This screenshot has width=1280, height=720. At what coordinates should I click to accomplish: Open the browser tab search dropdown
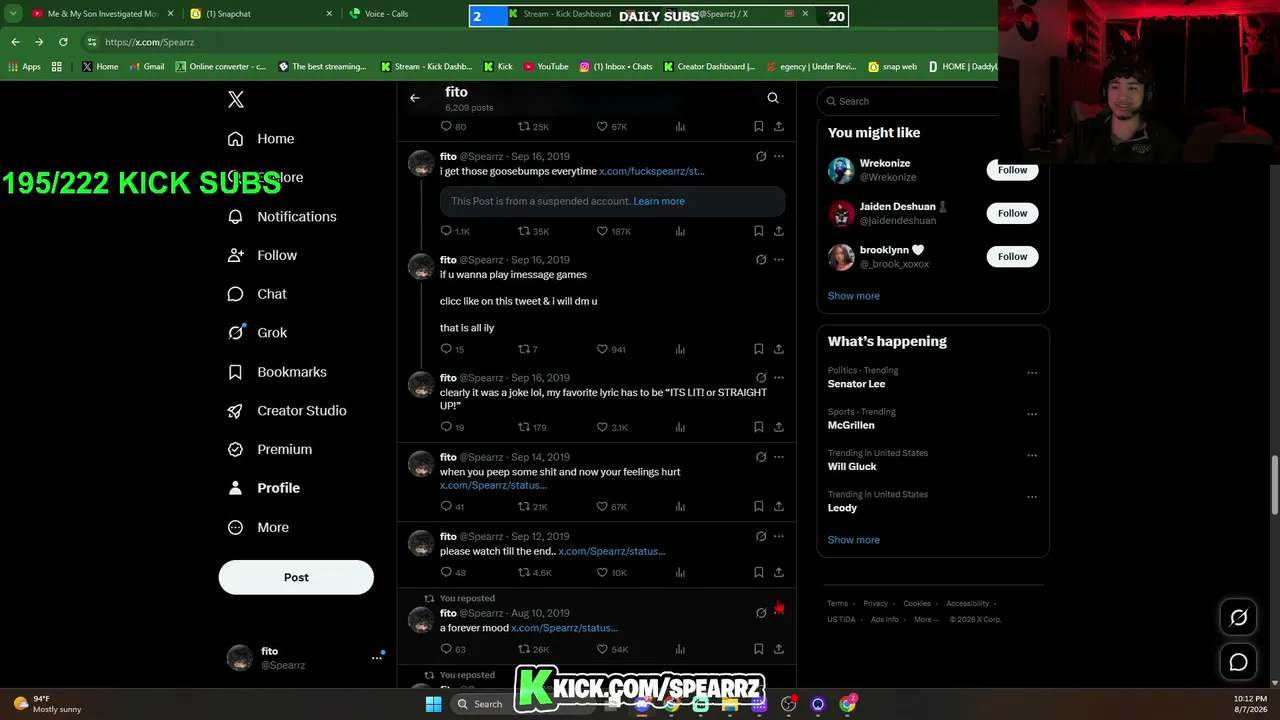[x=13, y=14]
